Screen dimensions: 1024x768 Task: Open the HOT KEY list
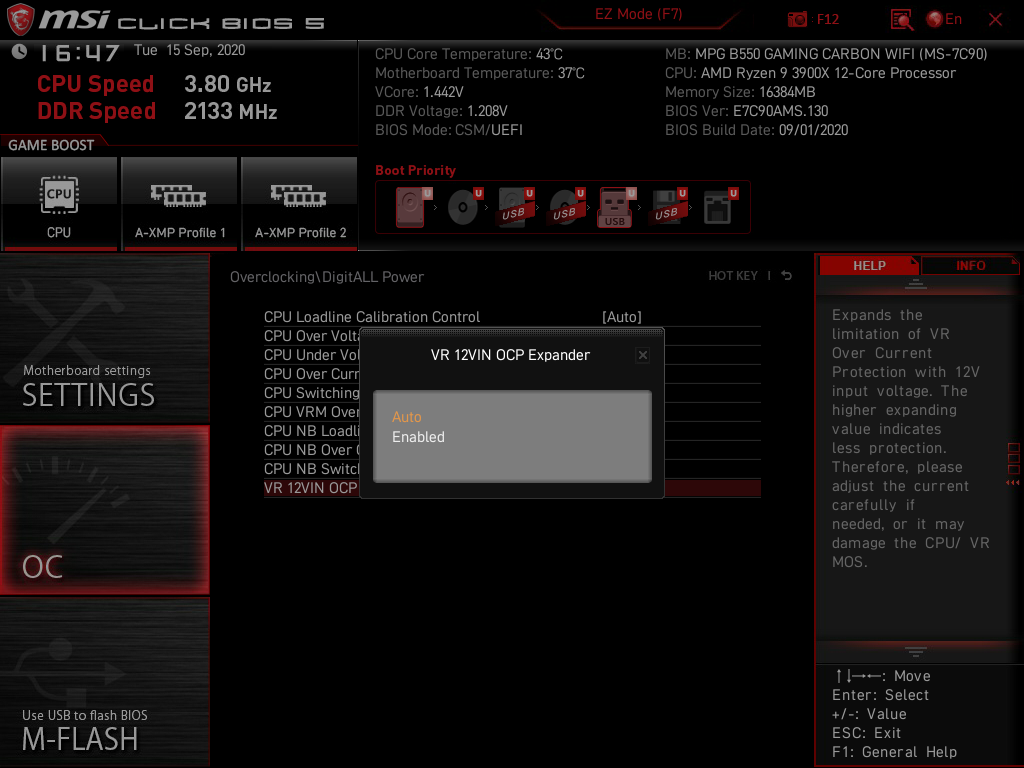click(x=733, y=276)
